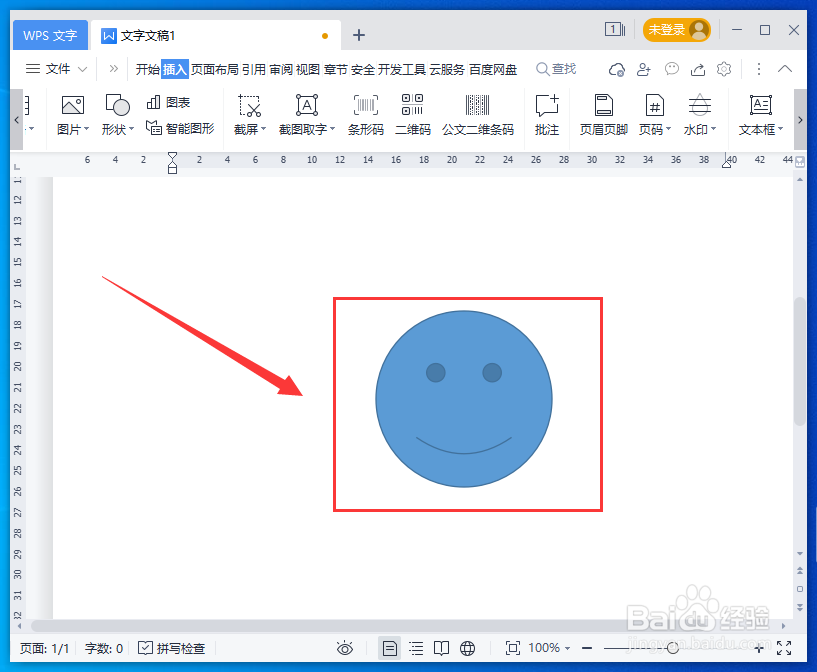817x672 pixels.
Task: Select the 智能图形 smart graphics tool
Action: 180,128
